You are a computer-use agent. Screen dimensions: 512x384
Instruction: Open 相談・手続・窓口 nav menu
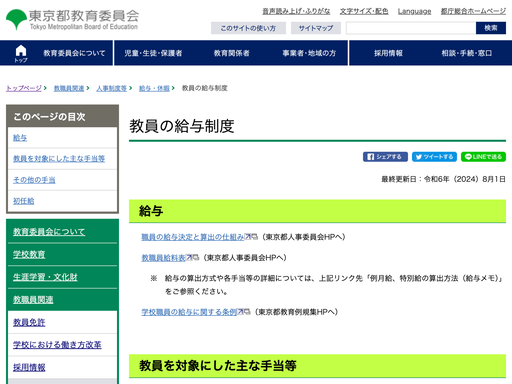click(x=467, y=53)
